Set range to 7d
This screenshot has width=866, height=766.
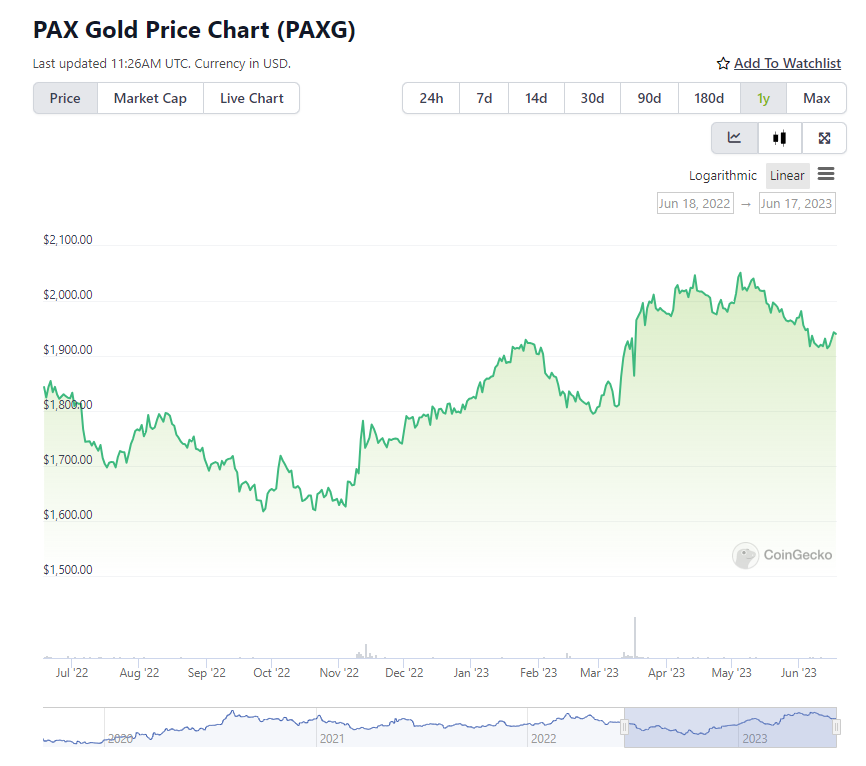(484, 98)
